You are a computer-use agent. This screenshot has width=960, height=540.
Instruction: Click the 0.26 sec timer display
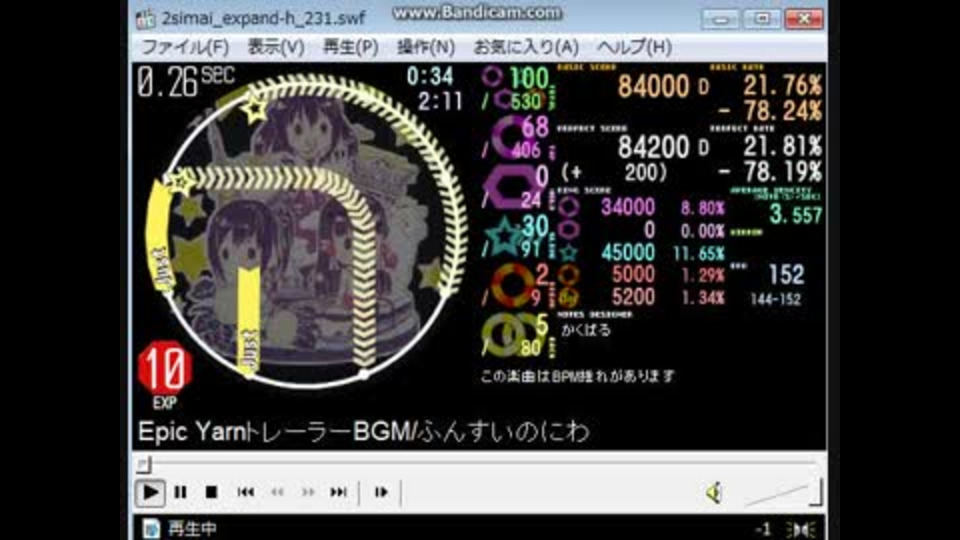(x=186, y=81)
